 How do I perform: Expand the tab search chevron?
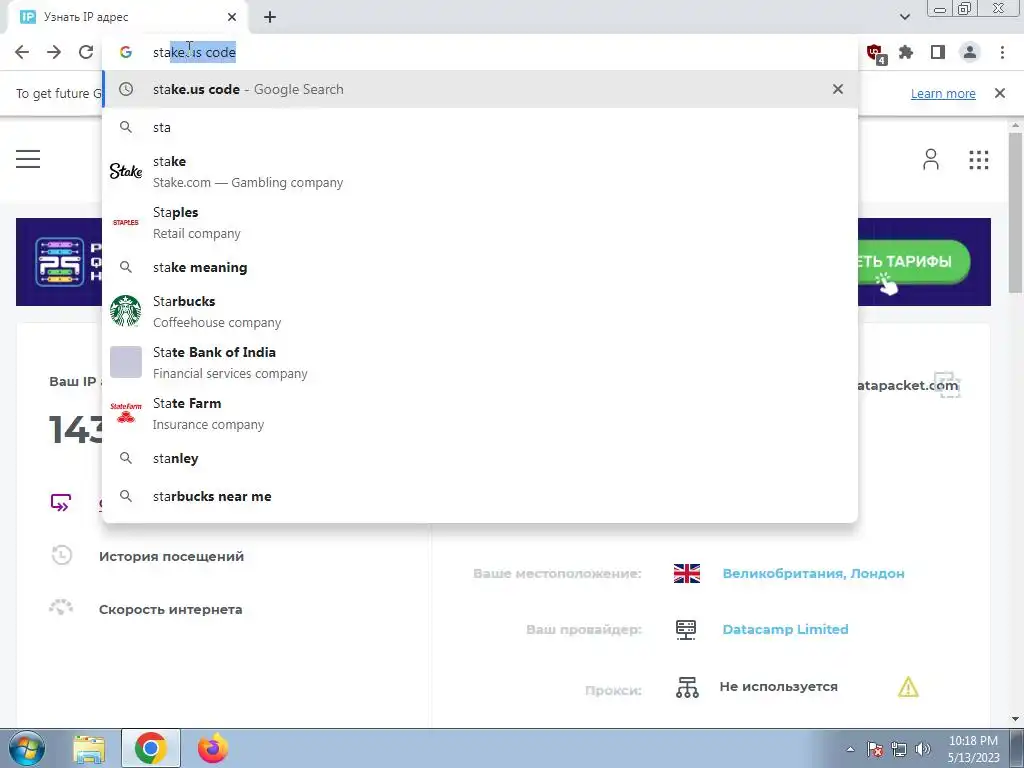click(904, 17)
